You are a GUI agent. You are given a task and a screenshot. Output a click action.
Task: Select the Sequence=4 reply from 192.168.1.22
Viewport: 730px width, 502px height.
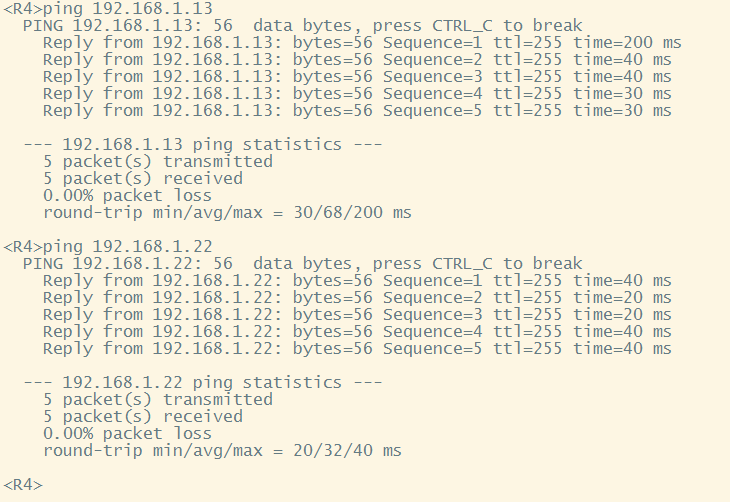point(357,332)
